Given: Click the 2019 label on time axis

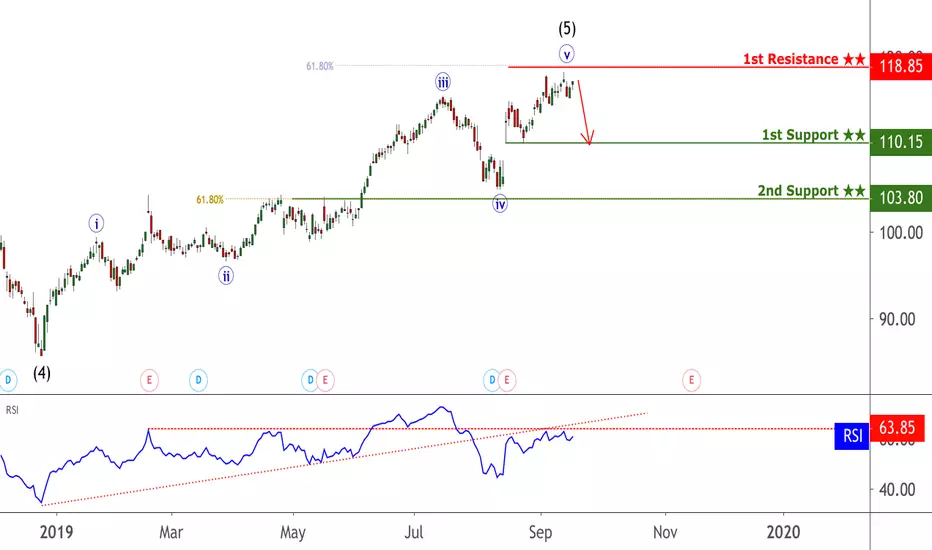Looking at the screenshot, I should pos(56,532).
